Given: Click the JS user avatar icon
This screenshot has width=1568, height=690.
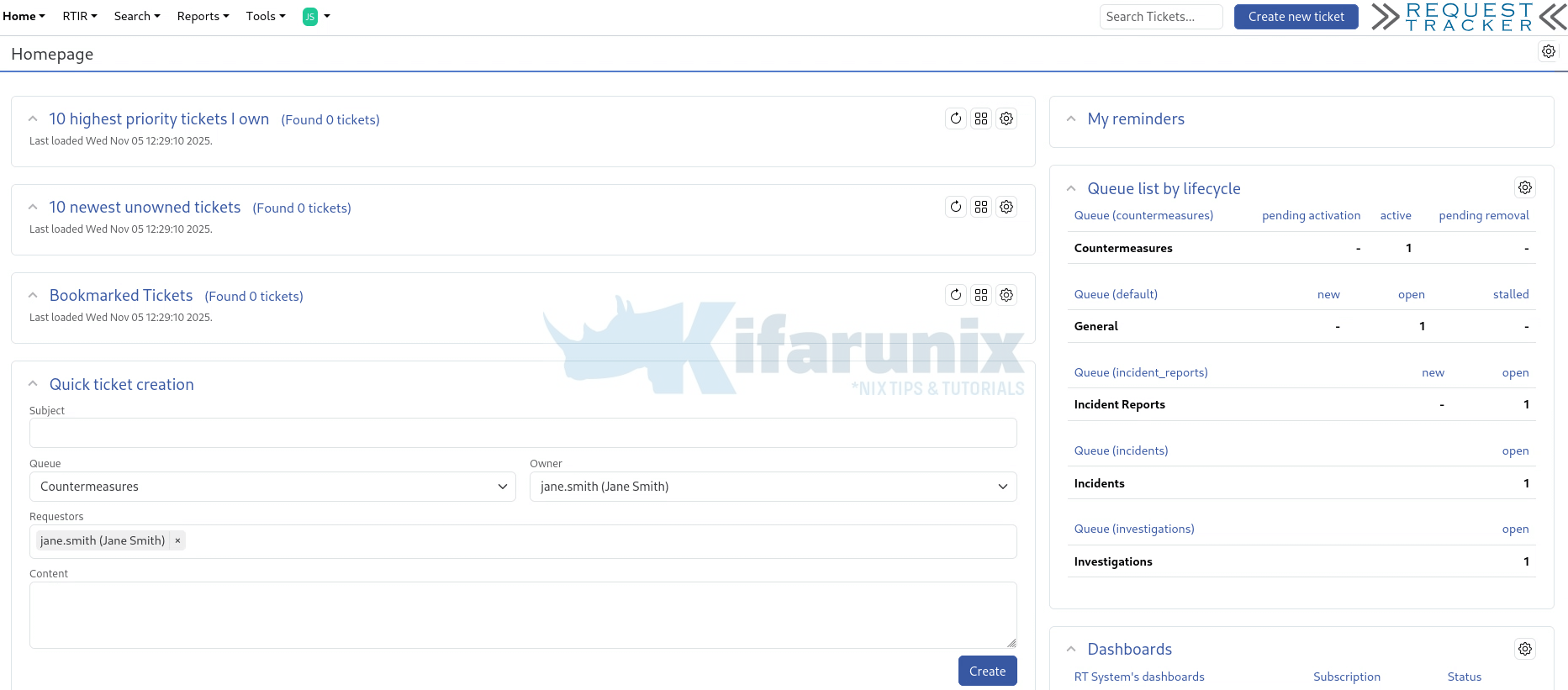Looking at the screenshot, I should [x=310, y=17].
